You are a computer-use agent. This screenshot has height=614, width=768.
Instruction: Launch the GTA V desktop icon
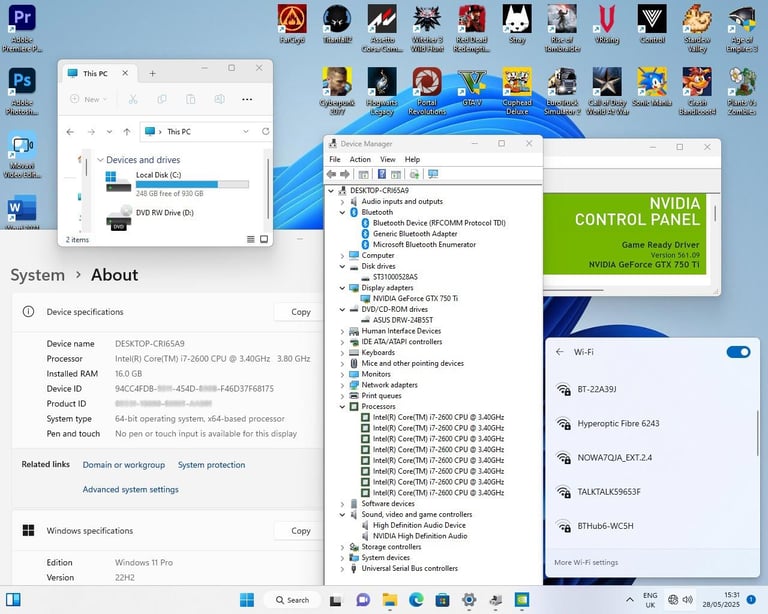471,82
